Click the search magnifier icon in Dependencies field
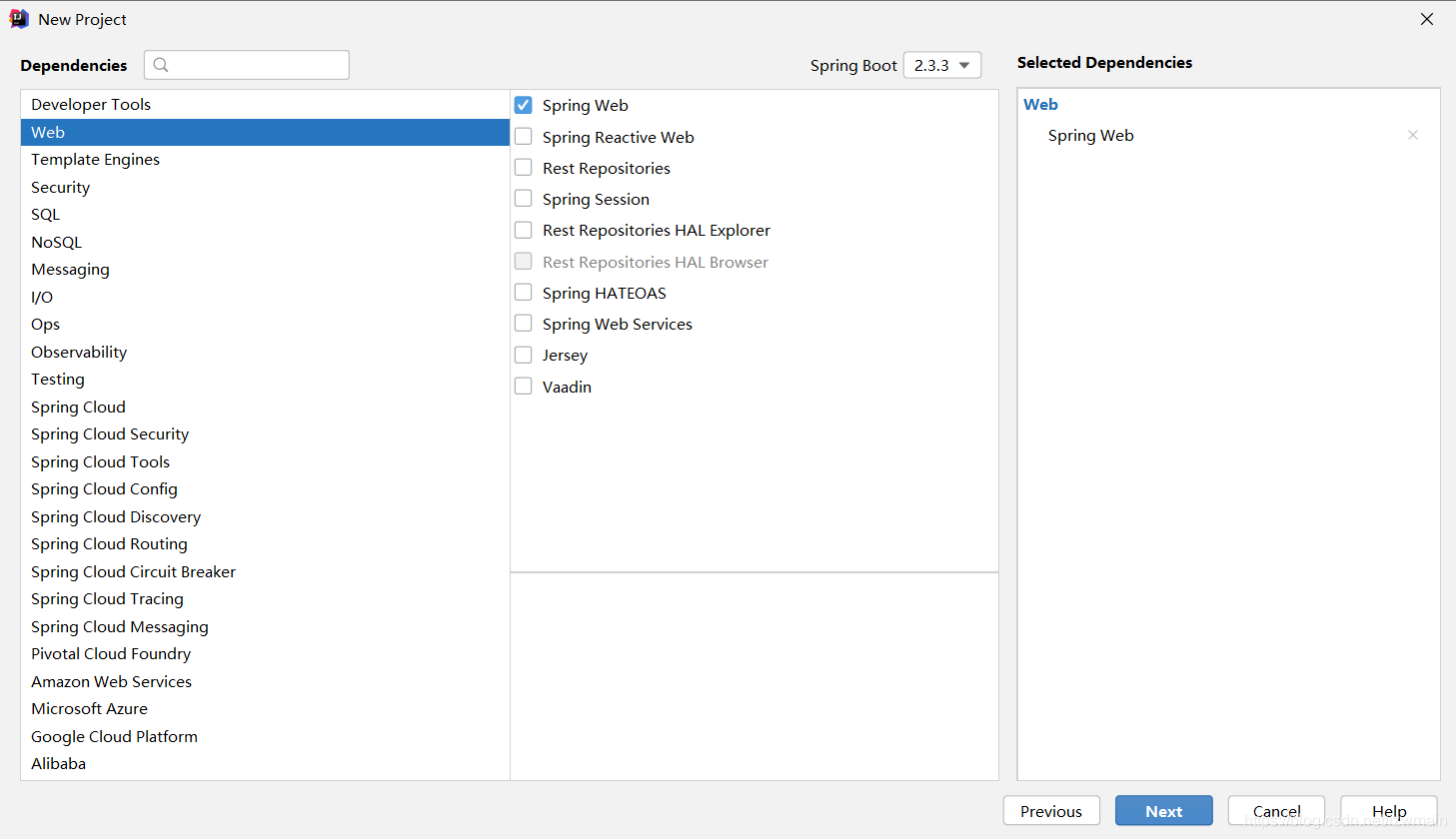The image size is (1456, 839). click(161, 65)
